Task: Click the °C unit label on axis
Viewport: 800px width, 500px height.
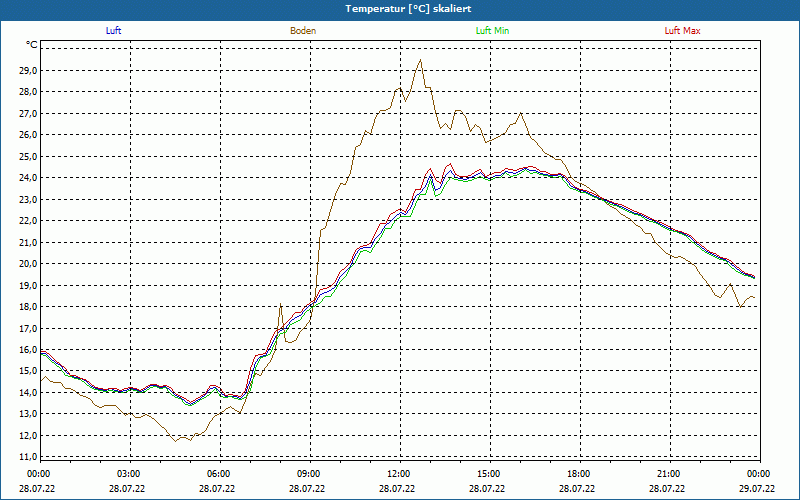Action: [32, 45]
